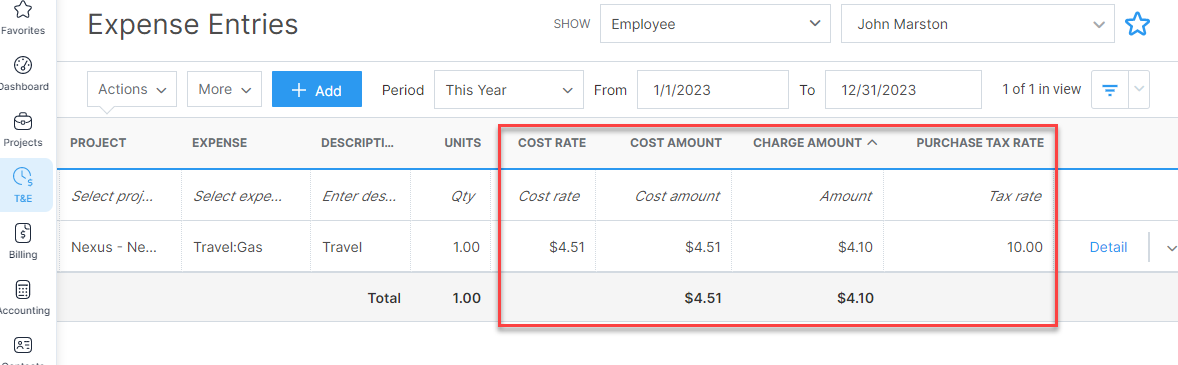Click the Qty entry field
1178x365 pixels.
[451, 196]
